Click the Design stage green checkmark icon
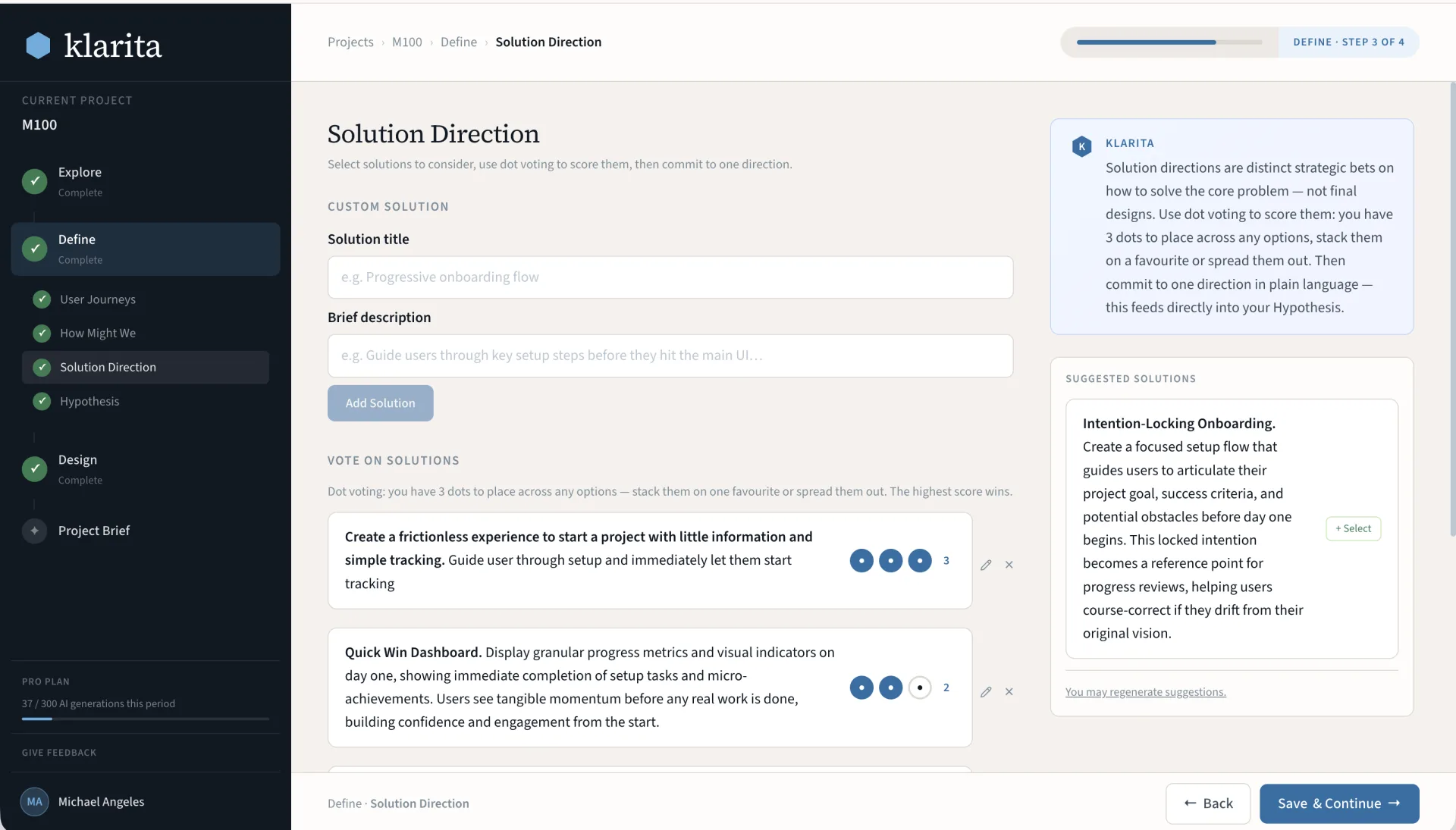 [x=34, y=469]
